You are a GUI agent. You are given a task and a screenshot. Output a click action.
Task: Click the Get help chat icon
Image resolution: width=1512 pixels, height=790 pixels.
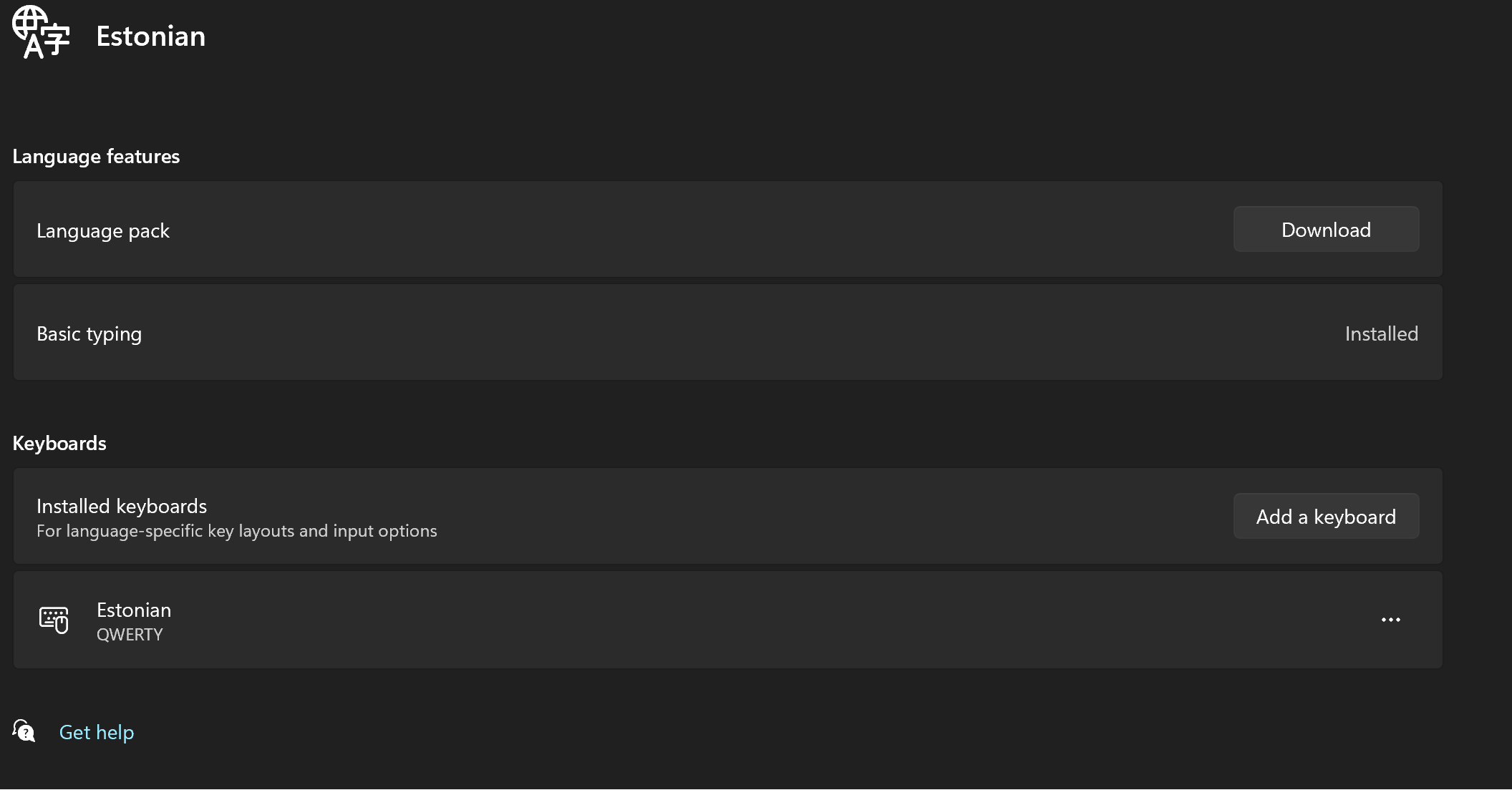(x=24, y=731)
